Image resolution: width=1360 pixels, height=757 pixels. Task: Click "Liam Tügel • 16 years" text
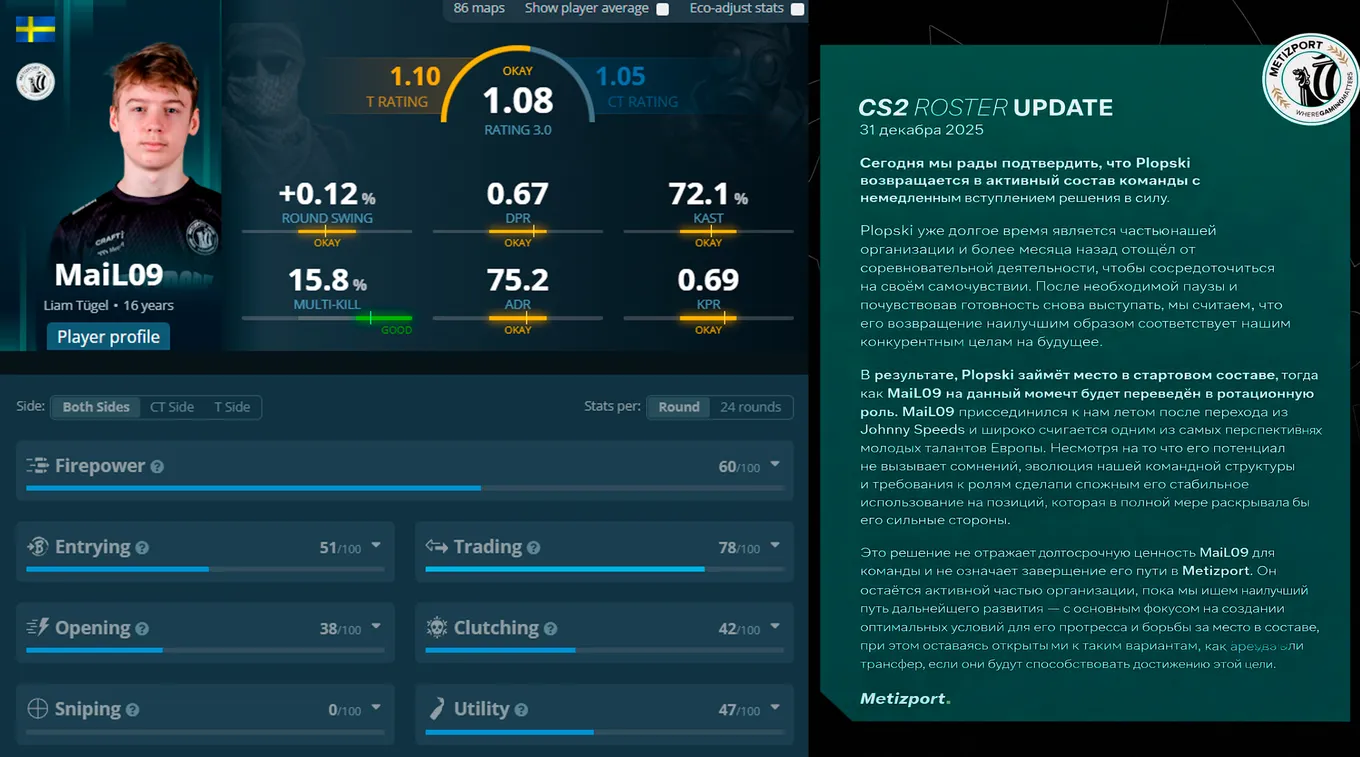pos(109,306)
